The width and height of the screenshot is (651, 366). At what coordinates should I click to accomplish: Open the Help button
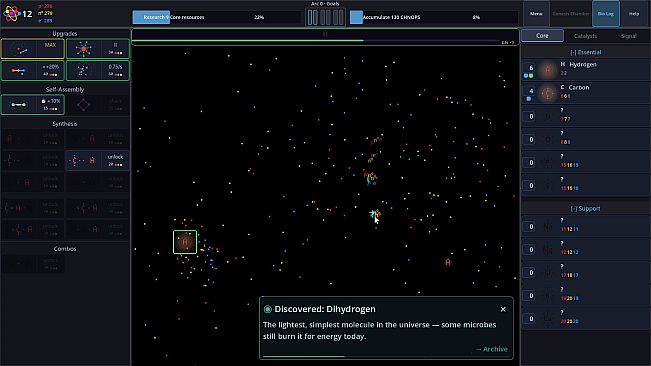coord(634,14)
